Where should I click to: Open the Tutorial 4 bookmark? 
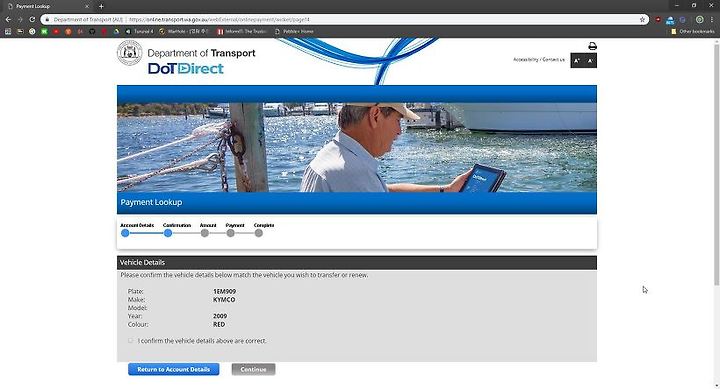[139, 31]
